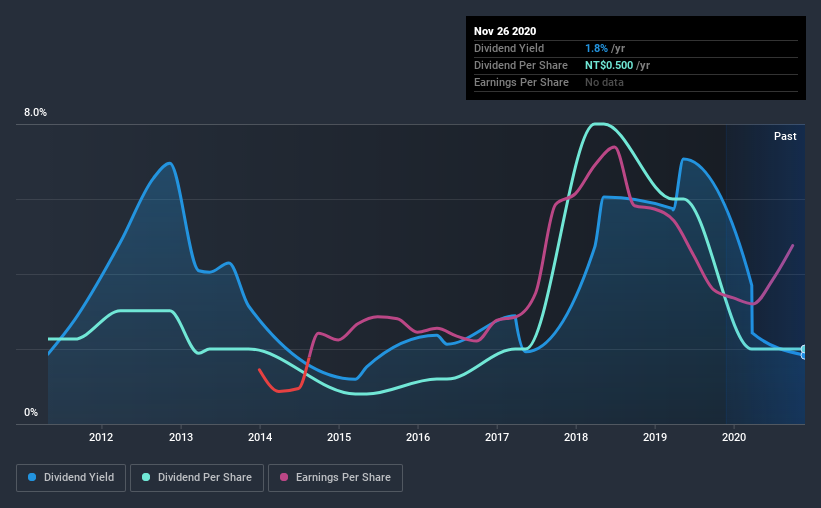The image size is (821, 508).
Task: Click the No data earnings value
Action: click(604, 82)
